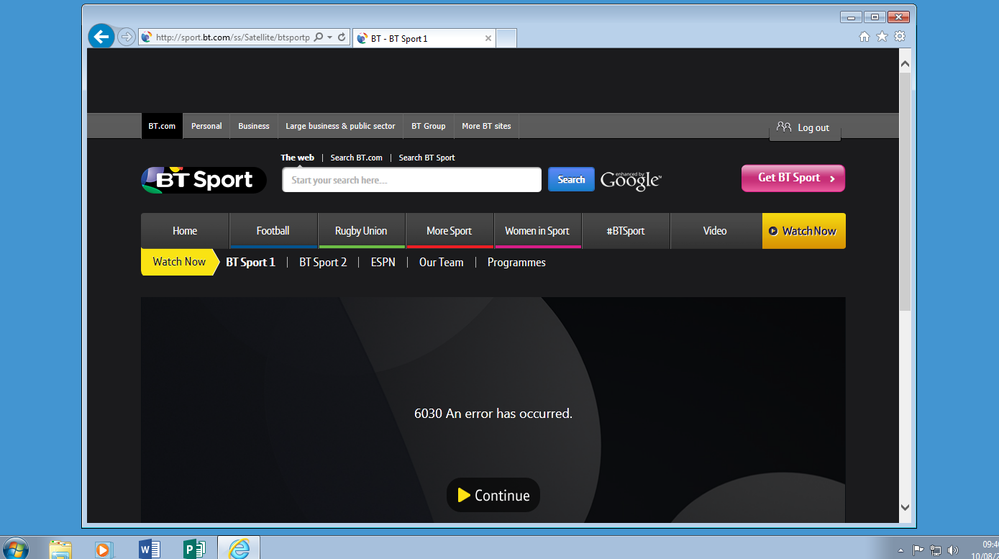The image size is (999, 559).
Task: Select Search BT Sport option
Action: tap(427, 157)
